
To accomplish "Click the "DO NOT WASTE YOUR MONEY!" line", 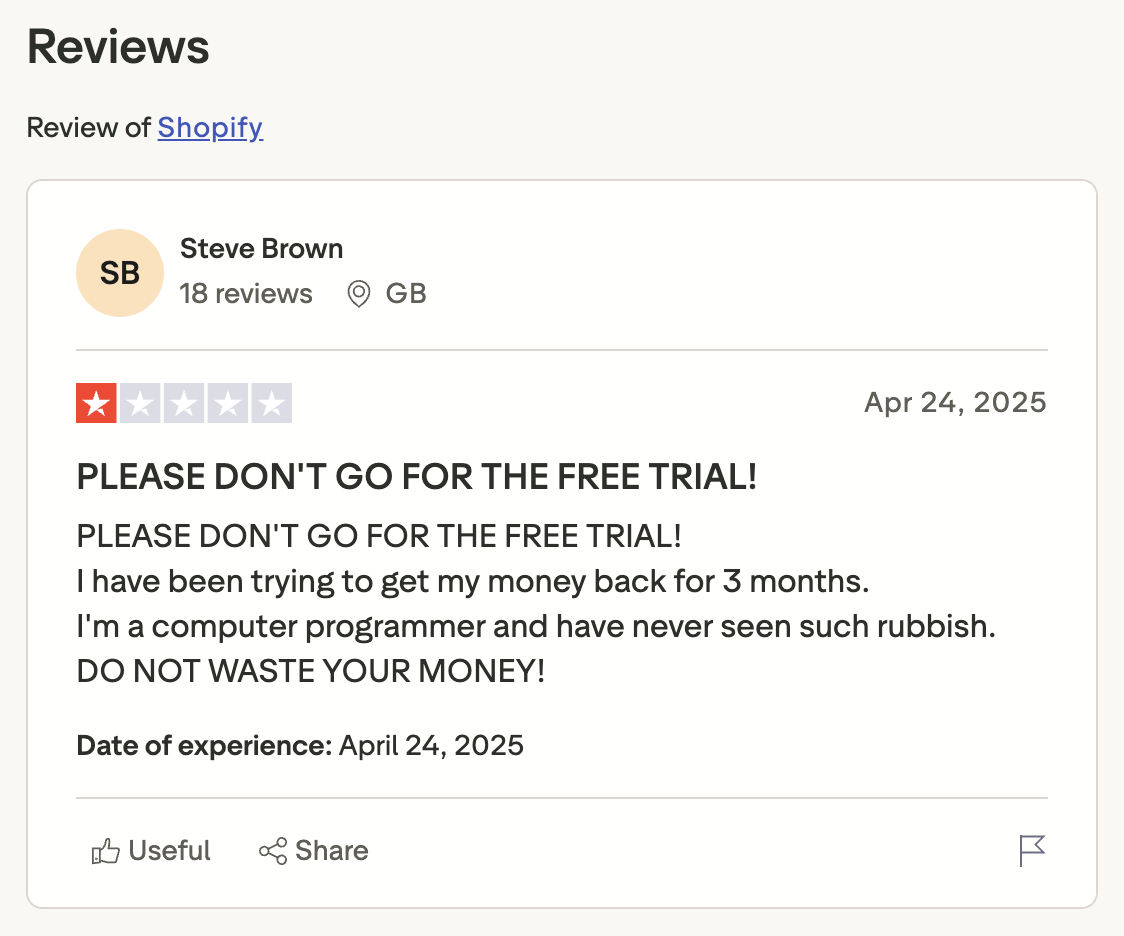I will 311,670.
